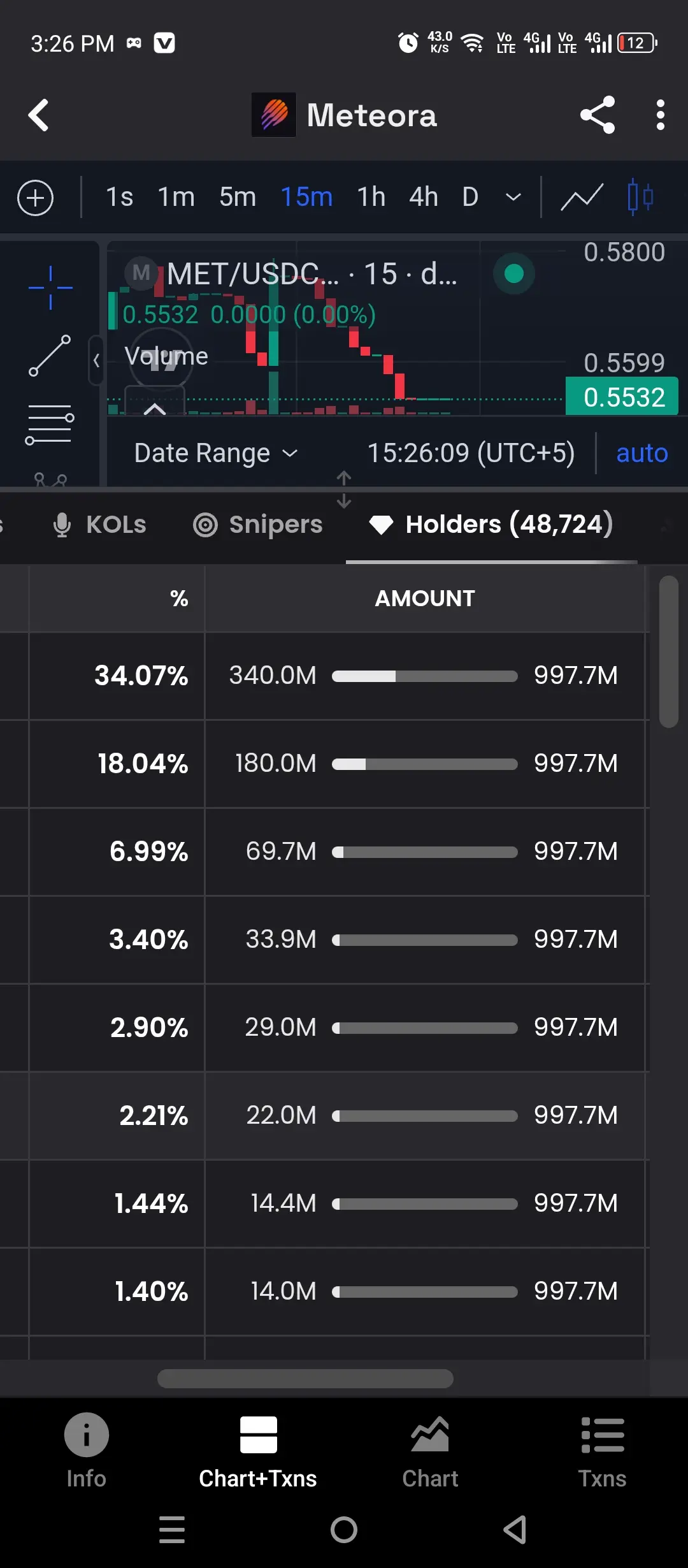Switch to the KOLs tab

point(100,525)
